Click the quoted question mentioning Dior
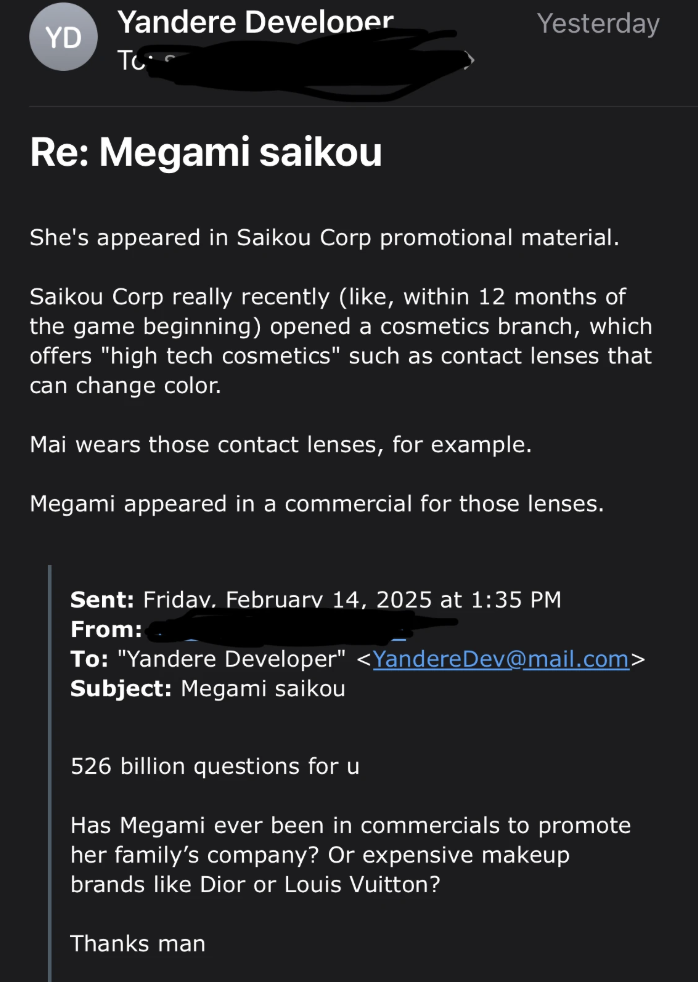698x982 pixels. coord(350,855)
